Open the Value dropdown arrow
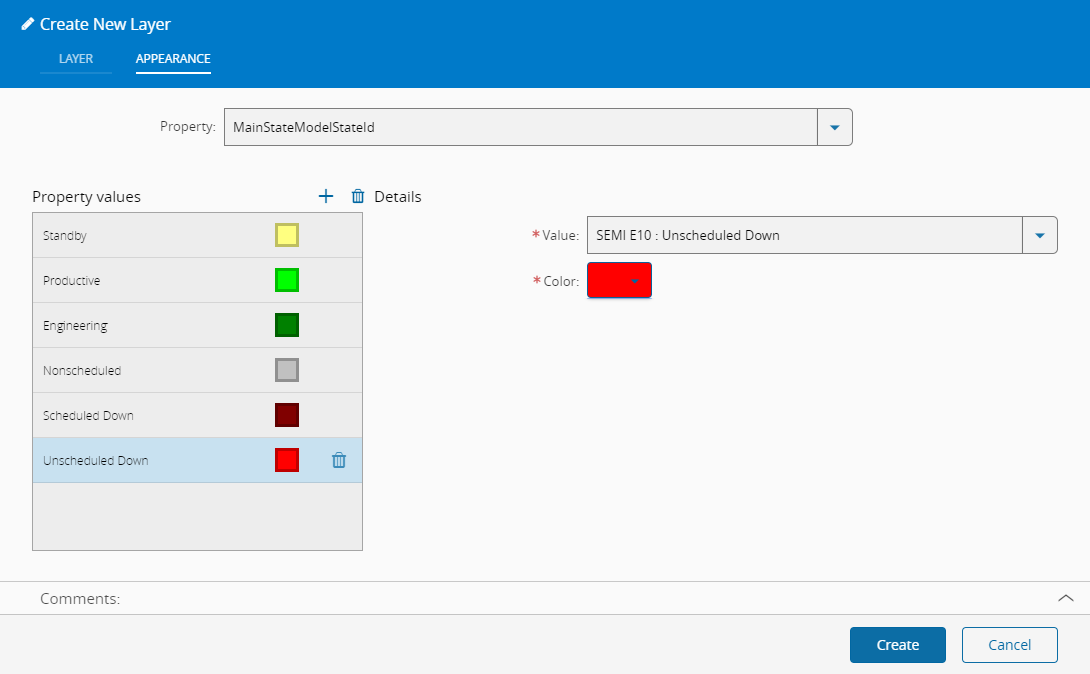The image size is (1090, 674). [x=1039, y=236]
